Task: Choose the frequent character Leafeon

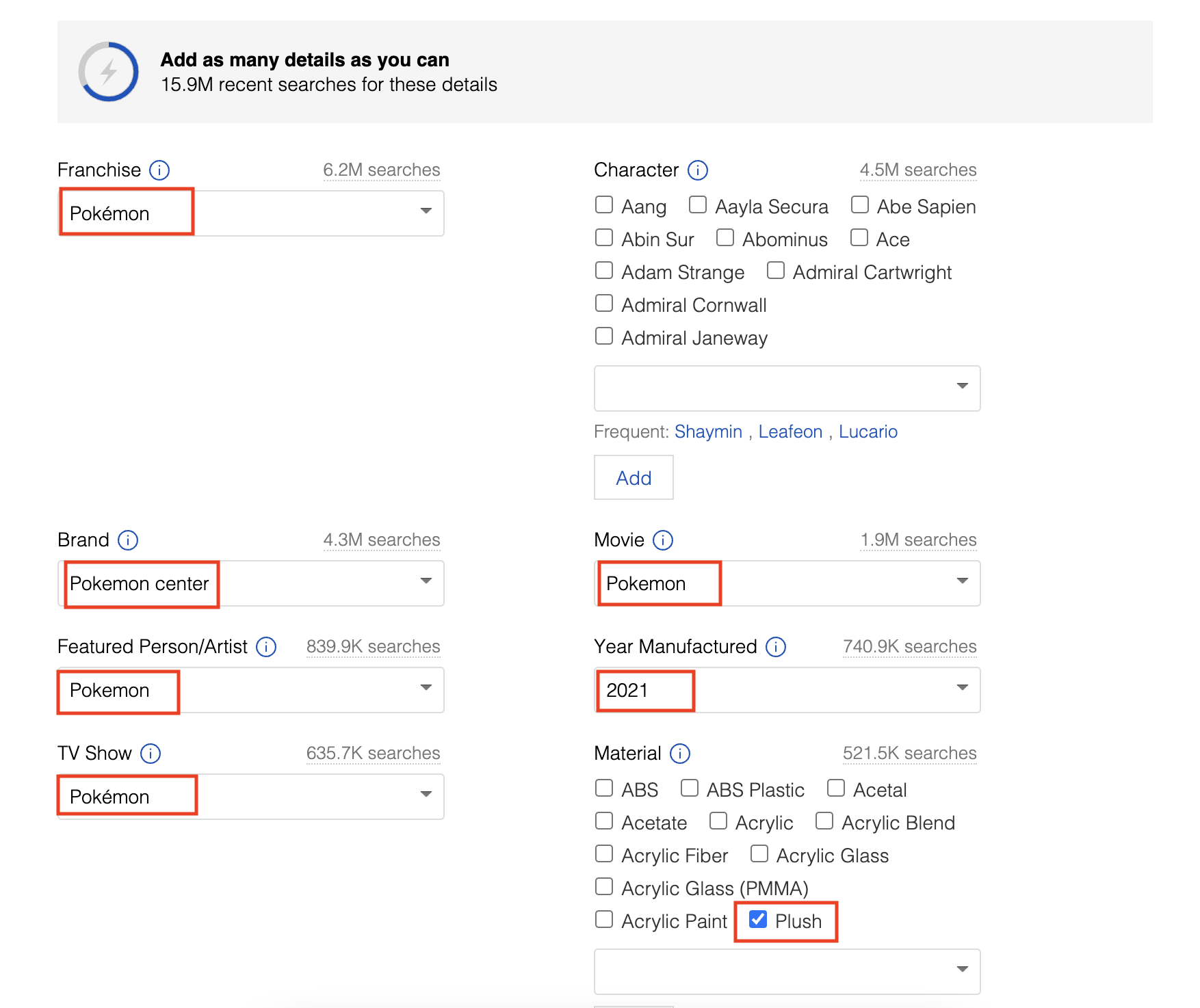Action: (x=790, y=432)
